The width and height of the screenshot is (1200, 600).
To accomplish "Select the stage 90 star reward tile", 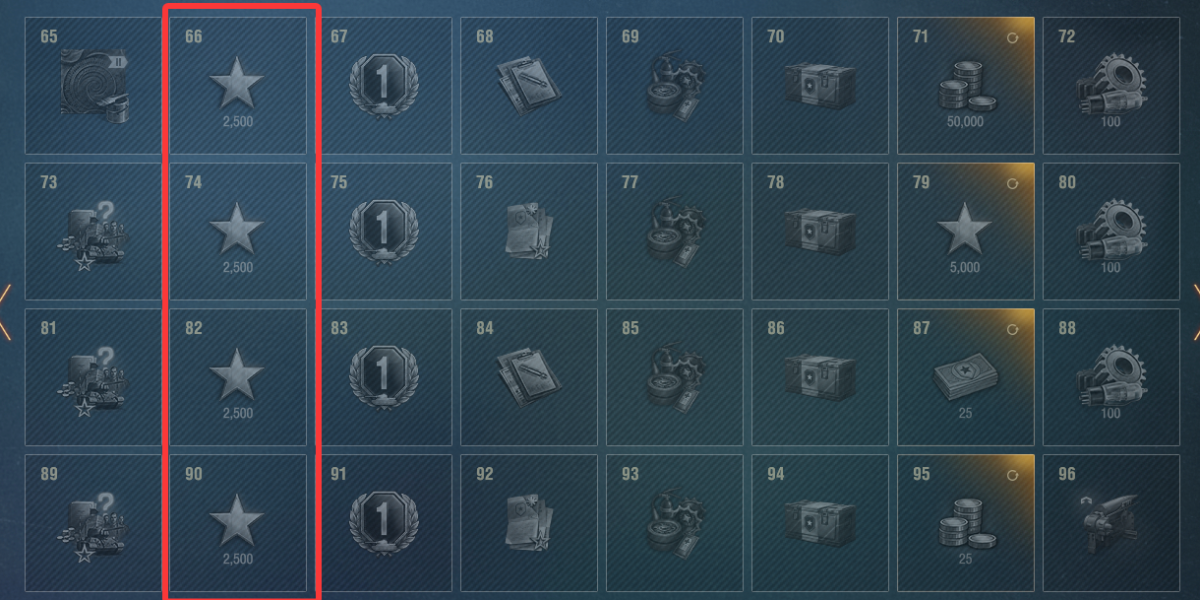I will pyautogui.click(x=237, y=523).
